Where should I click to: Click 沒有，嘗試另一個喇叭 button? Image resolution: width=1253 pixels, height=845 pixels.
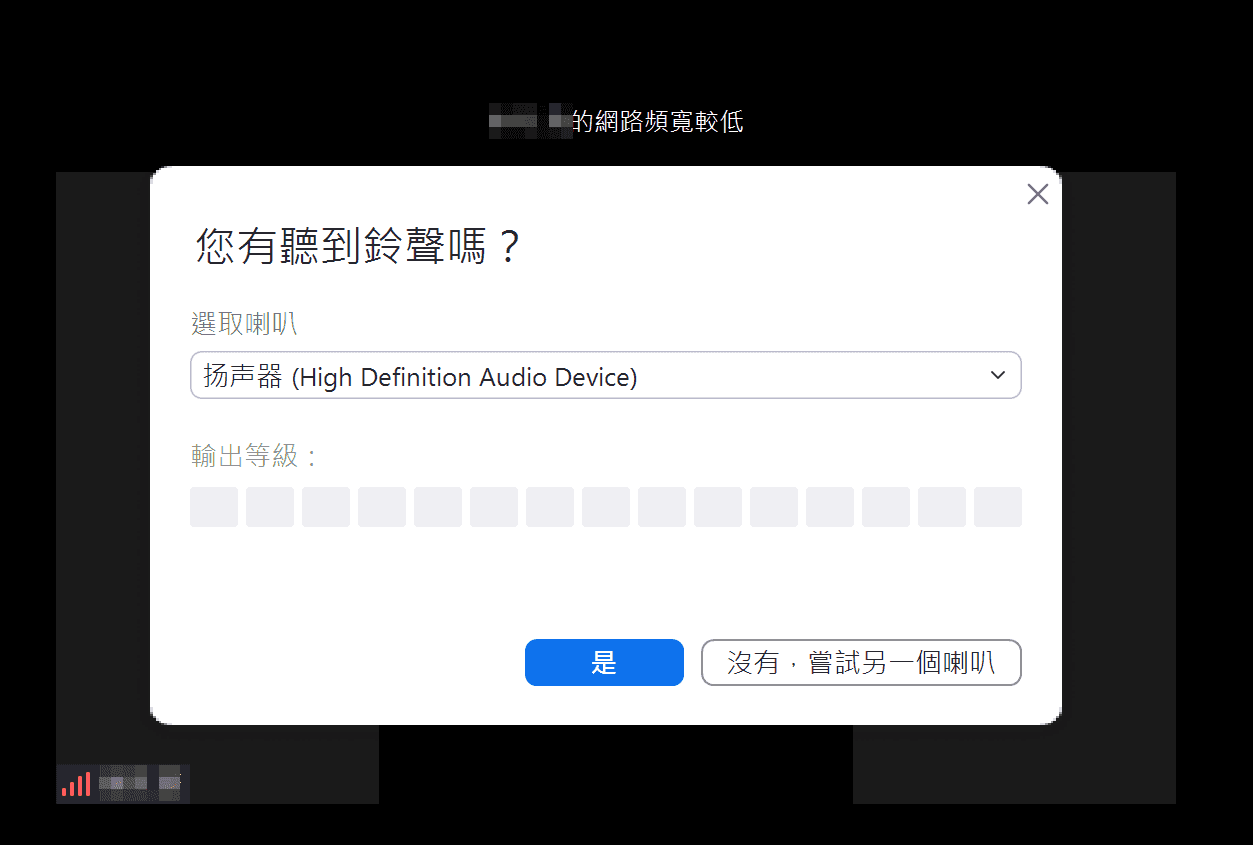pyautogui.click(x=861, y=663)
